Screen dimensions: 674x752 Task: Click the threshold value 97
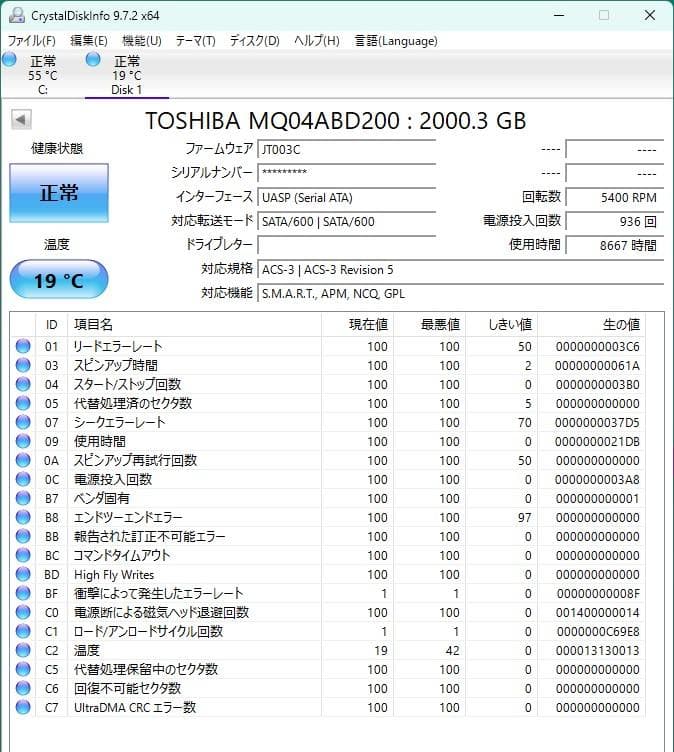[x=524, y=517]
